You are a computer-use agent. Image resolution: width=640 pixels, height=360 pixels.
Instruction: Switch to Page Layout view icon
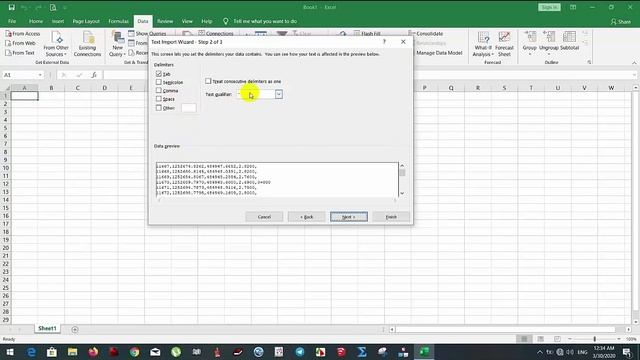coord(541,339)
